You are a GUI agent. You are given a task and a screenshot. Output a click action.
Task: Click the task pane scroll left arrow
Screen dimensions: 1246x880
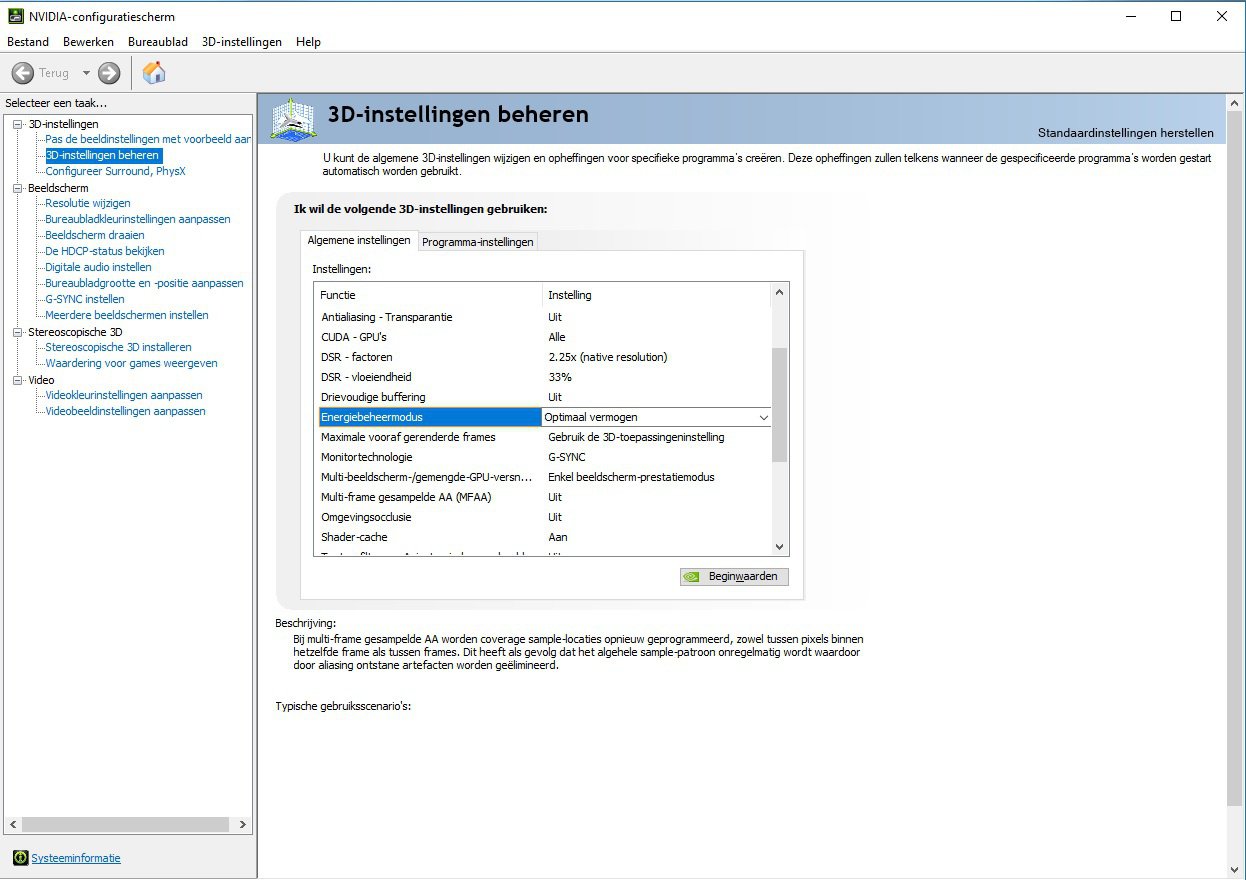[x=11, y=825]
